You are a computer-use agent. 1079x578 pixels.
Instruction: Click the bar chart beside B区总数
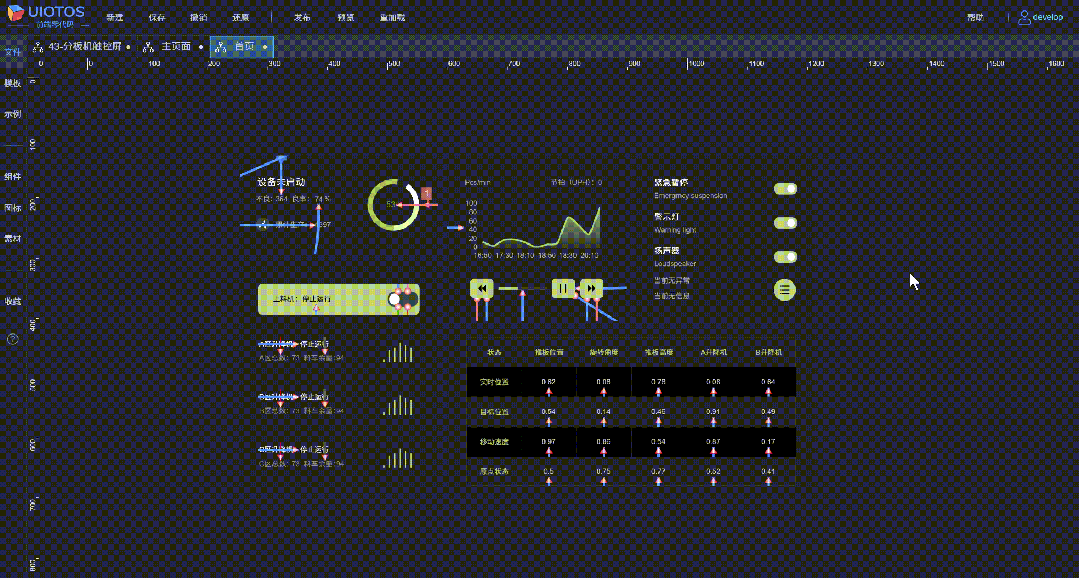click(398, 405)
